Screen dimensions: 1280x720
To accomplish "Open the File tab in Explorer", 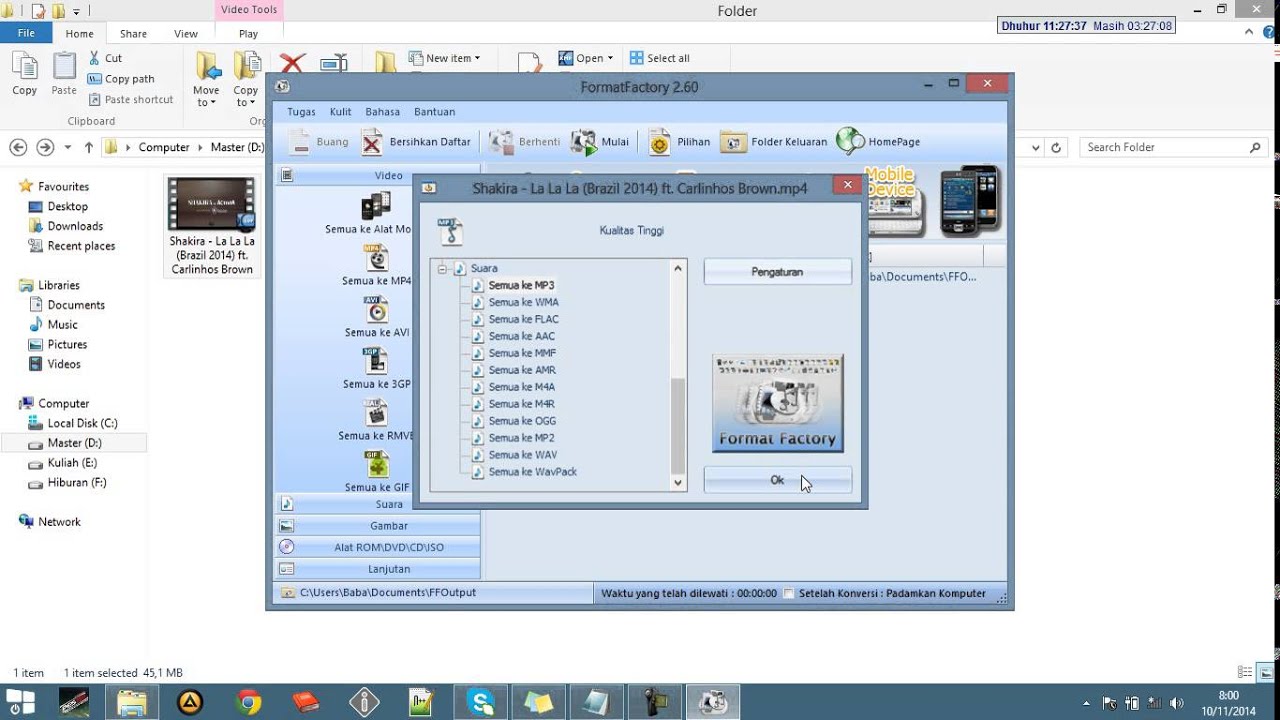I will tap(26, 33).
